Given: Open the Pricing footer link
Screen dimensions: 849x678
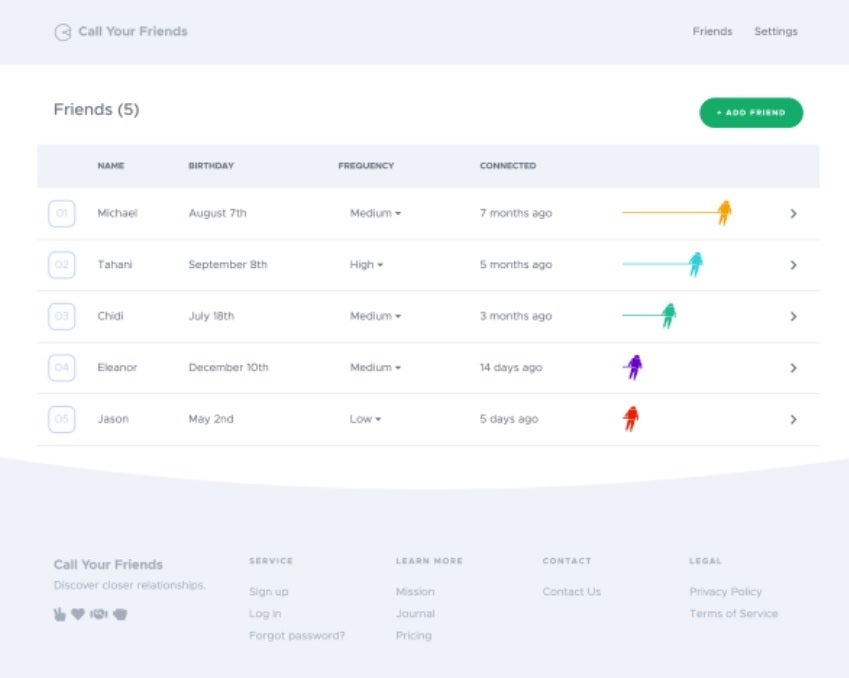Looking at the screenshot, I should click(x=414, y=636).
